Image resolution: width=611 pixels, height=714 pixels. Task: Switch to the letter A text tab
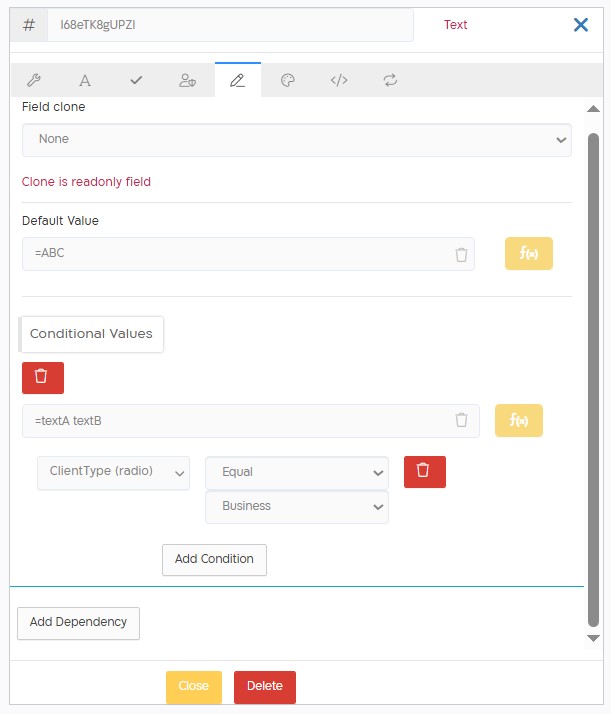click(85, 81)
